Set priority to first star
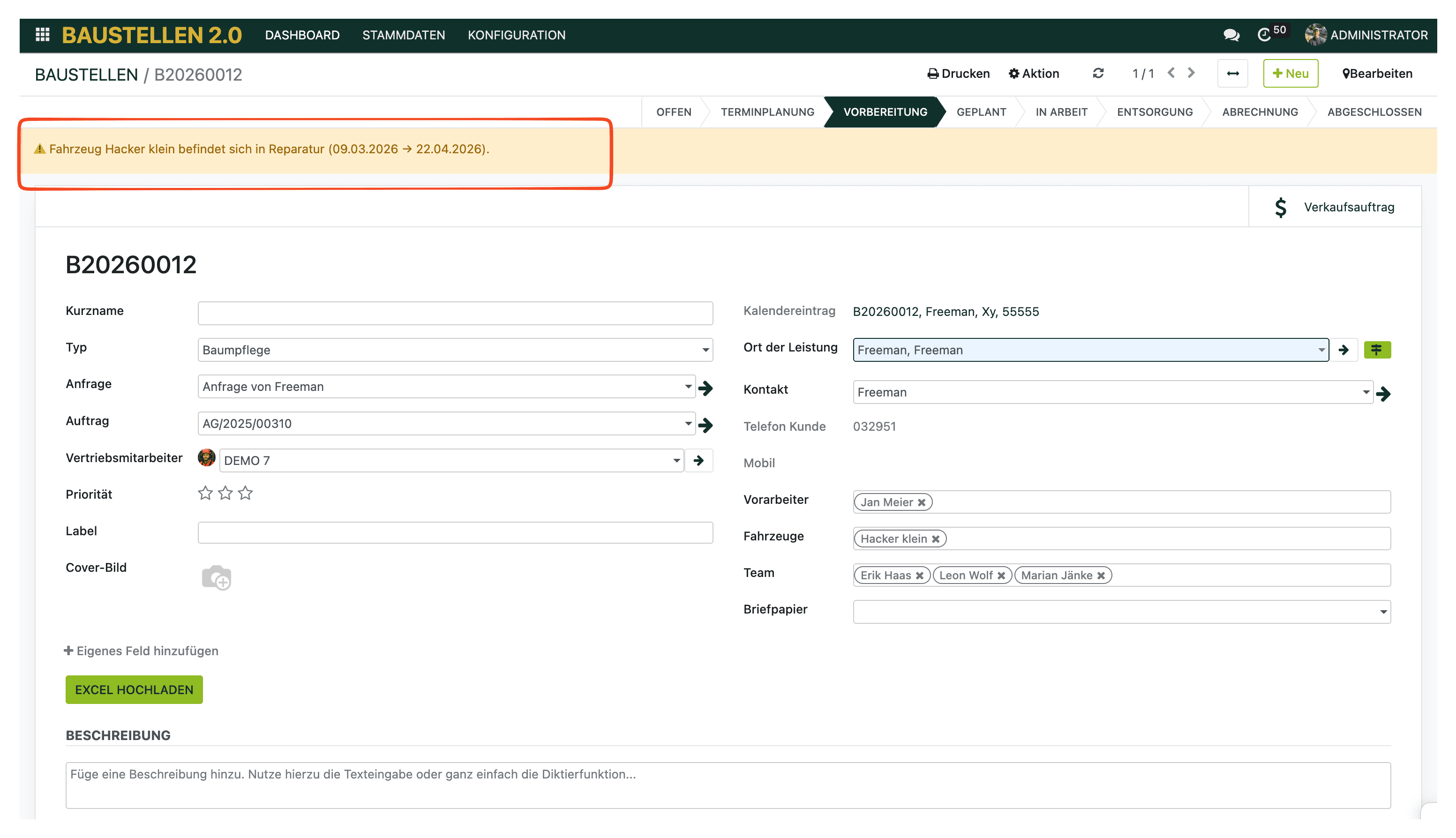Screen dimensions: 1456x838 point(205,493)
